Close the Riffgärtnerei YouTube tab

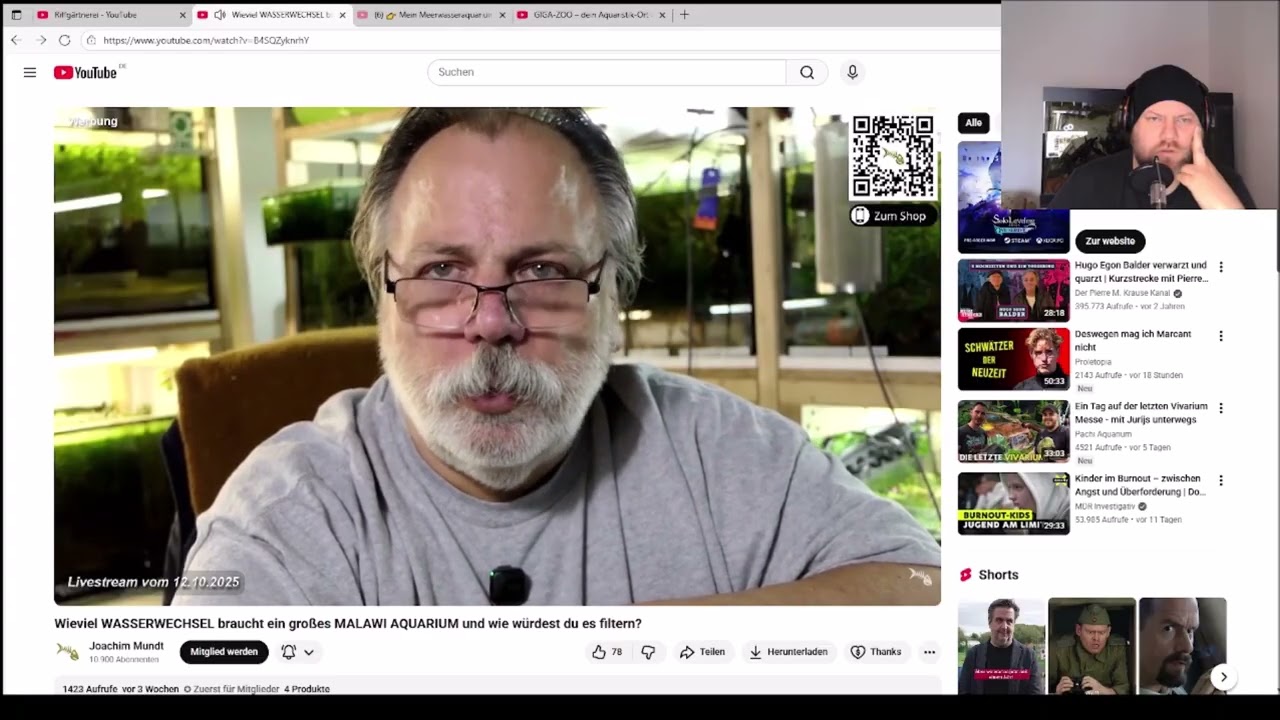pos(183,15)
